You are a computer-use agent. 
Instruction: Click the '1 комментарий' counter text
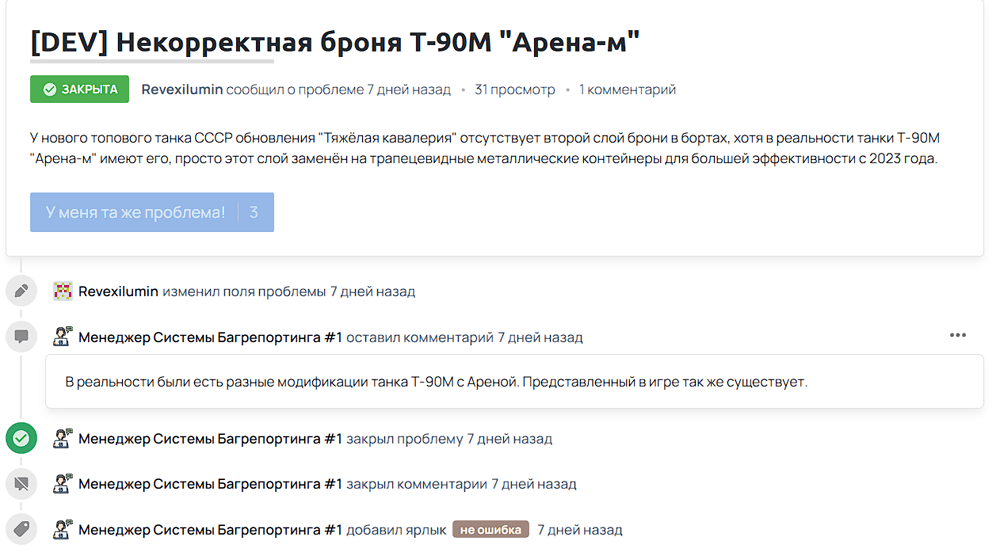627,90
